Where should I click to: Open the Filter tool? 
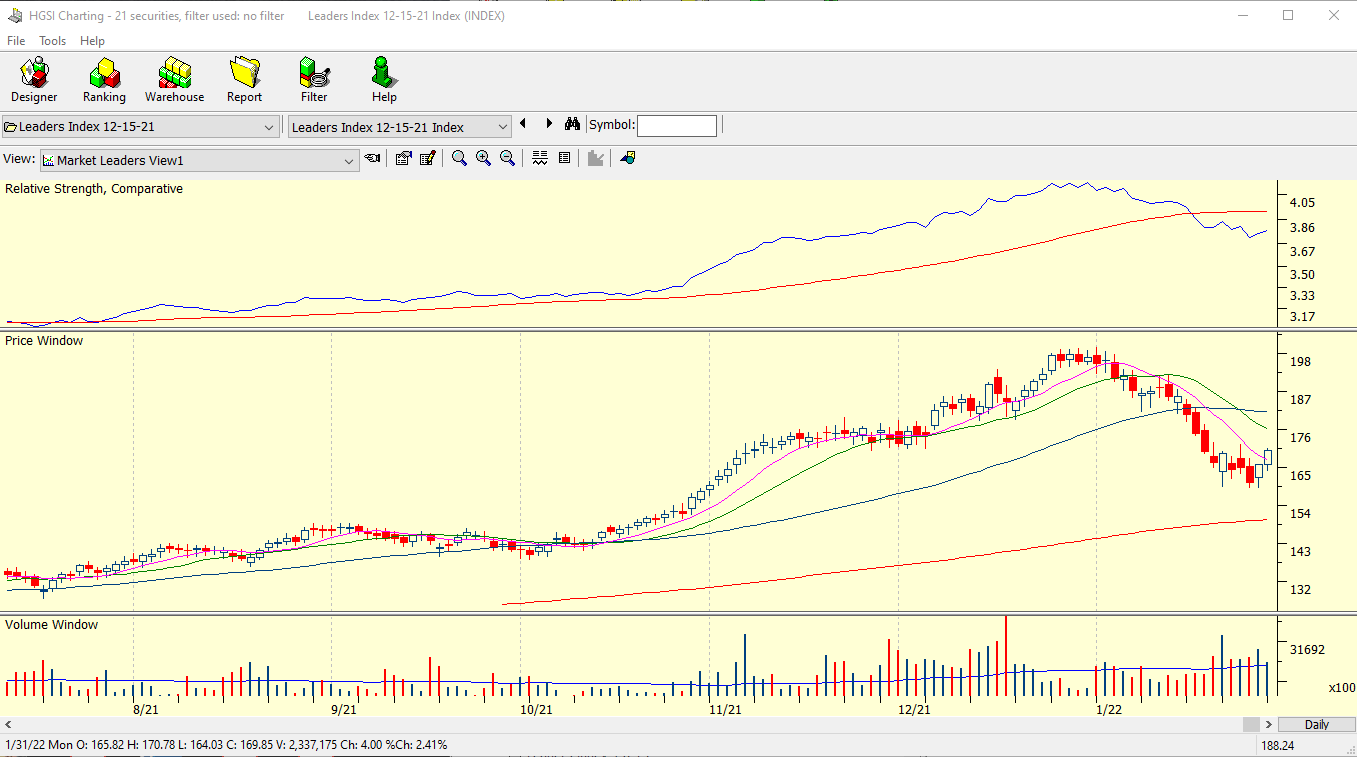point(314,80)
